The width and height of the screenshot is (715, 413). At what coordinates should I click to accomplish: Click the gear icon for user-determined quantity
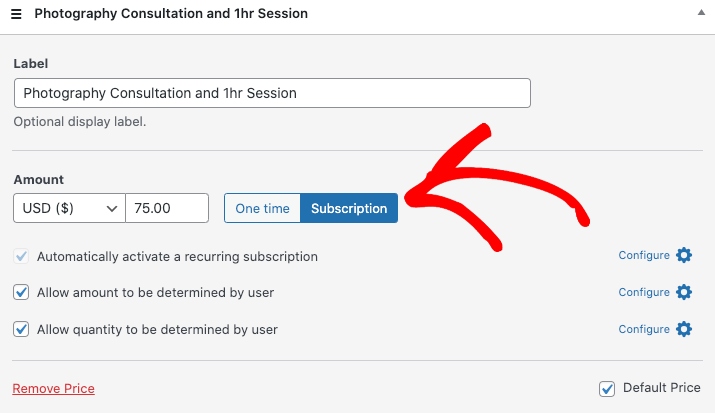tap(684, 329)
